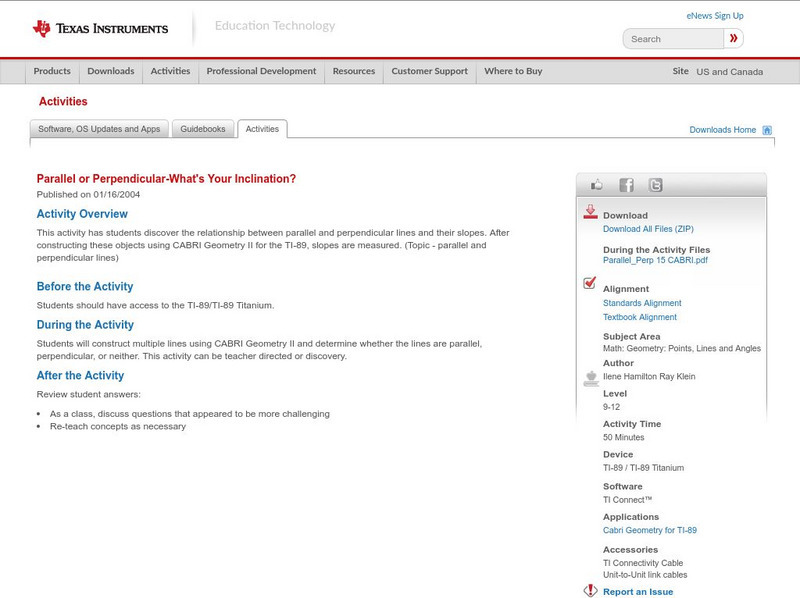Open the US and Canada site selector
The height and width of the screenshot is (598, 800).
pyautogui.click(x=729, y=72)
